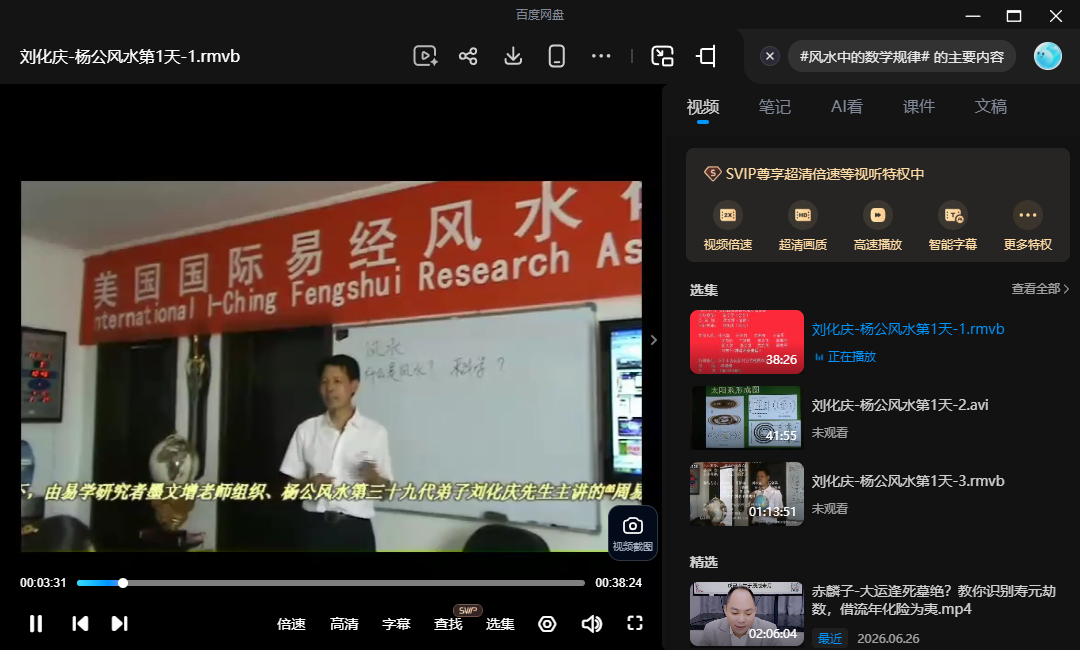1080x650 pixels.
Task: Open the 选集 episode picker
Action: pos(500,624)
